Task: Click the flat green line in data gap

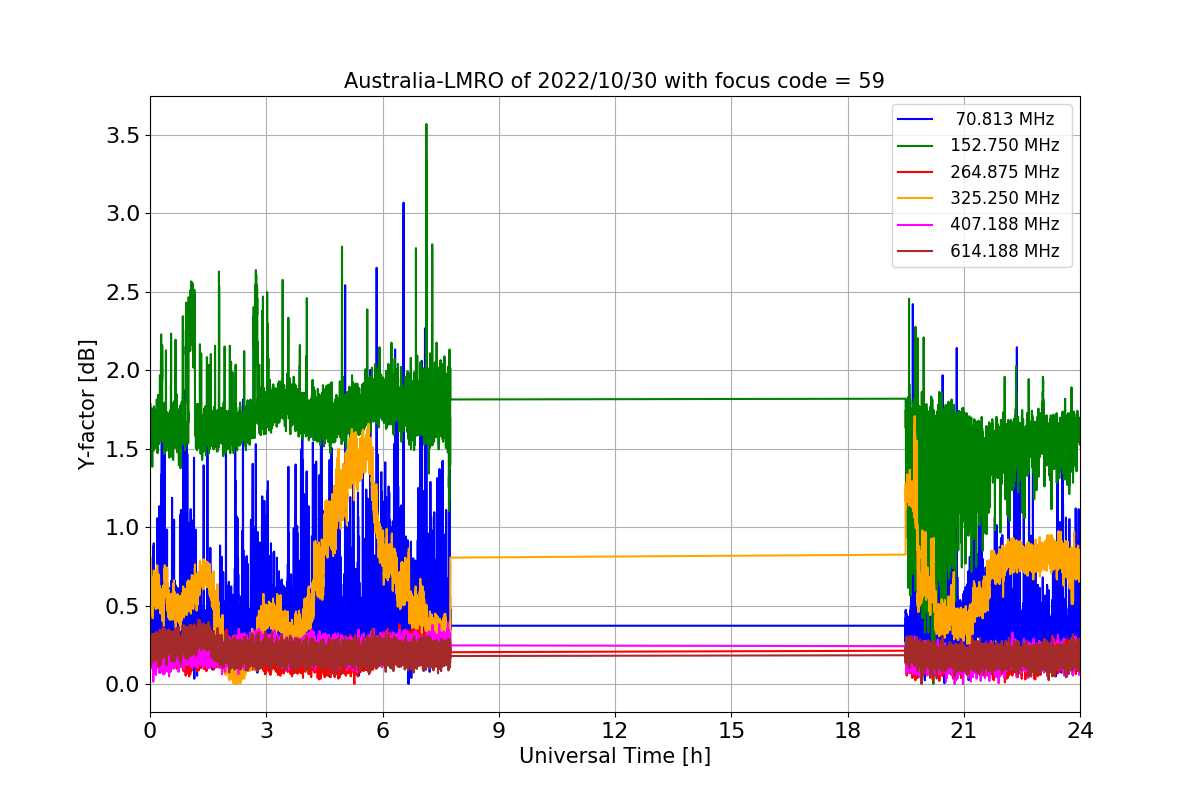Action: [678, 399]
